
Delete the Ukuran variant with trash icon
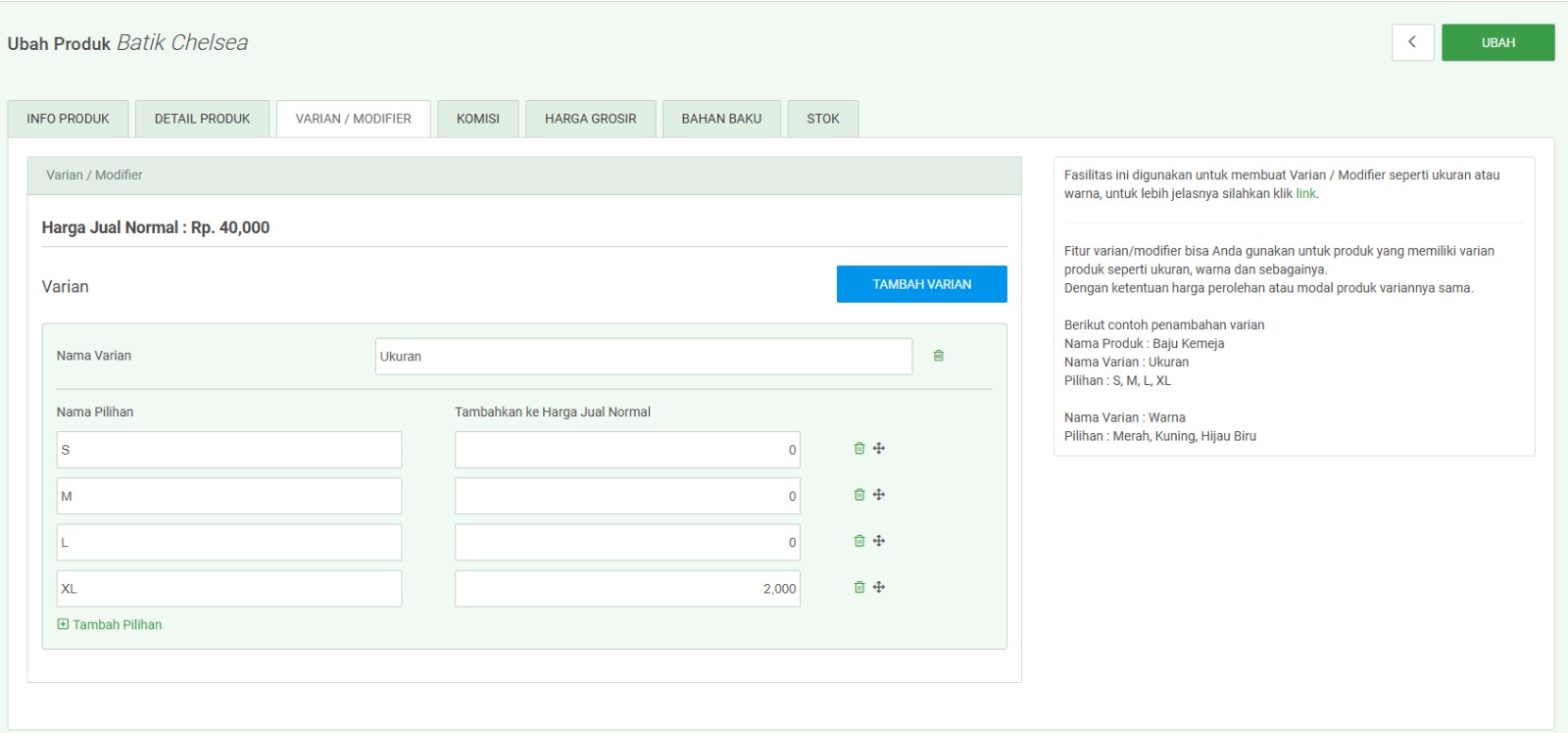coord(938,356)
